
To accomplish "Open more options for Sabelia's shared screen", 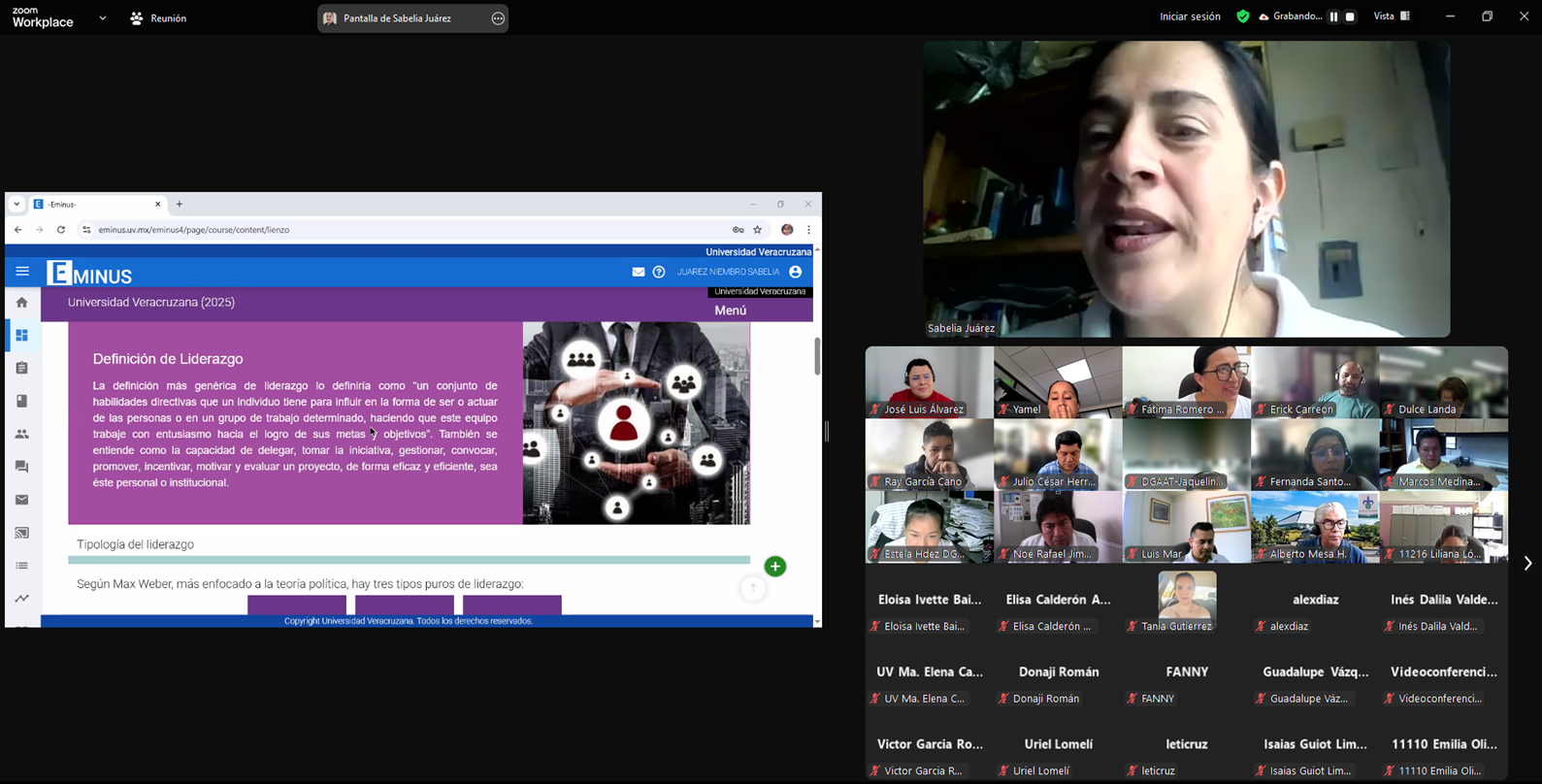I will click(x=498, y=18).
